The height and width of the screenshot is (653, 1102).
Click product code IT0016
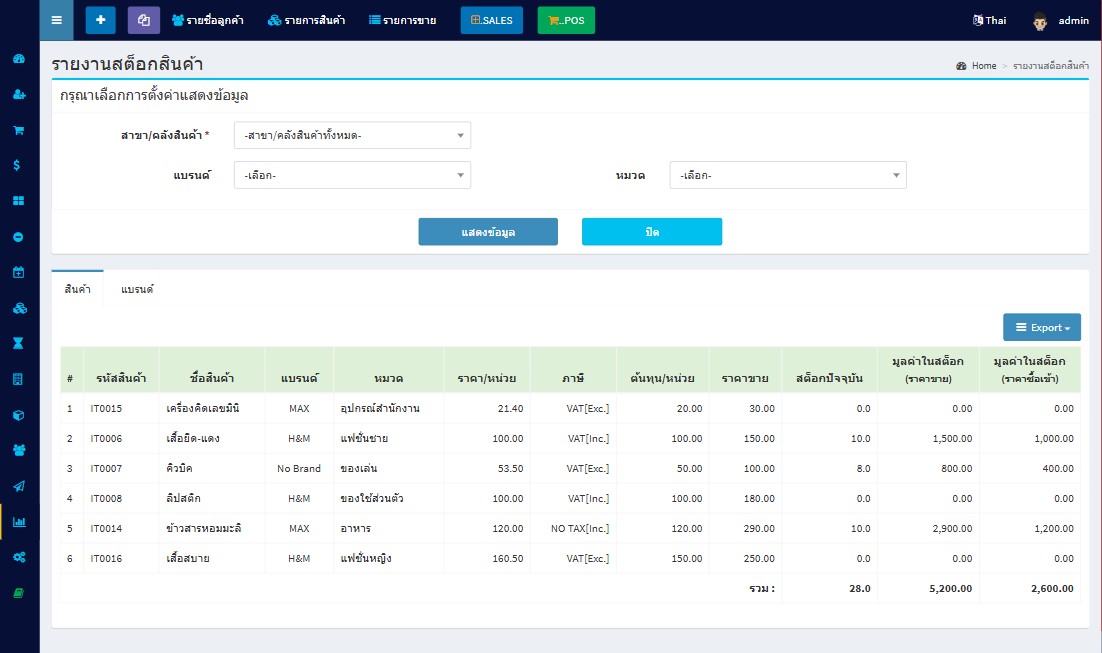106,559
